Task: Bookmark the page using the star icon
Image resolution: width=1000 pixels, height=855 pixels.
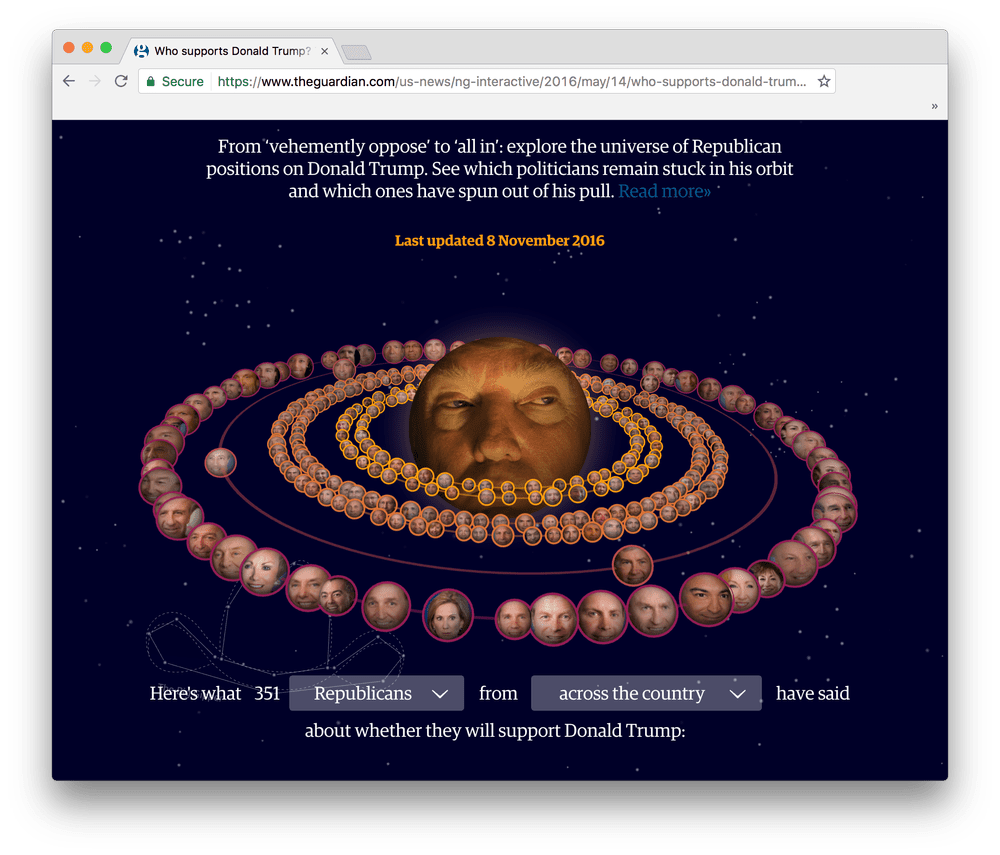Action: (824, 81)
